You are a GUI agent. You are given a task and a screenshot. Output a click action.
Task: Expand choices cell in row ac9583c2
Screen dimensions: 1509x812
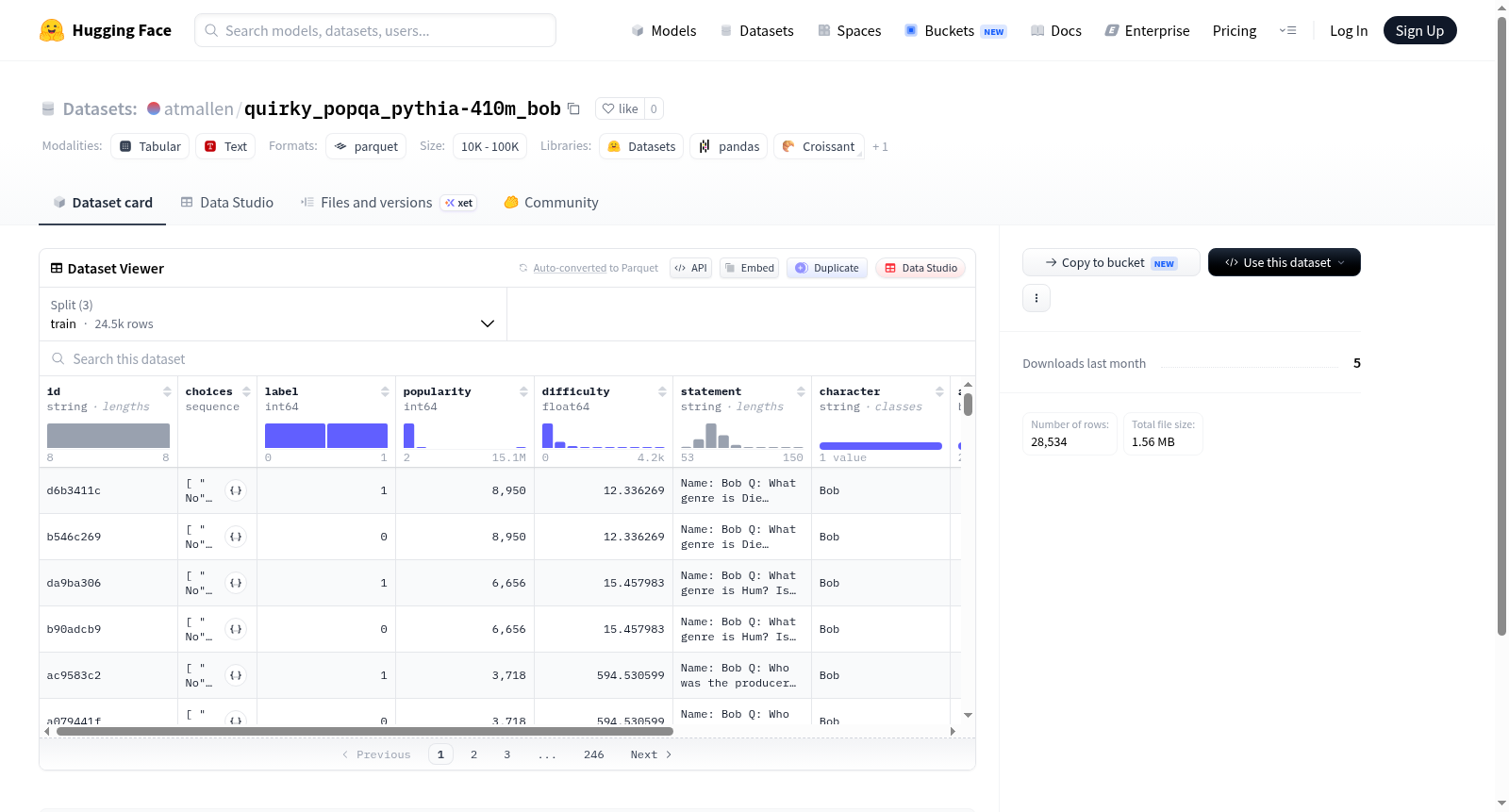tap(236, 675)
